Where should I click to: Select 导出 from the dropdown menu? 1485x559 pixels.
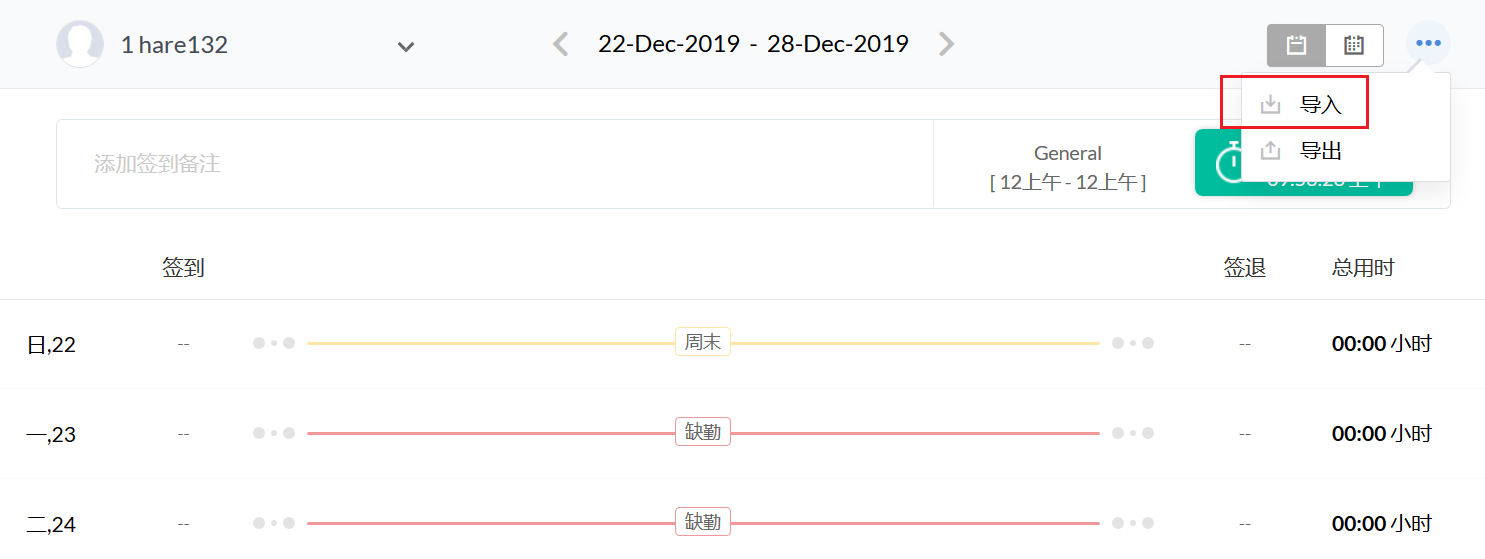(x=1320, y=151)
